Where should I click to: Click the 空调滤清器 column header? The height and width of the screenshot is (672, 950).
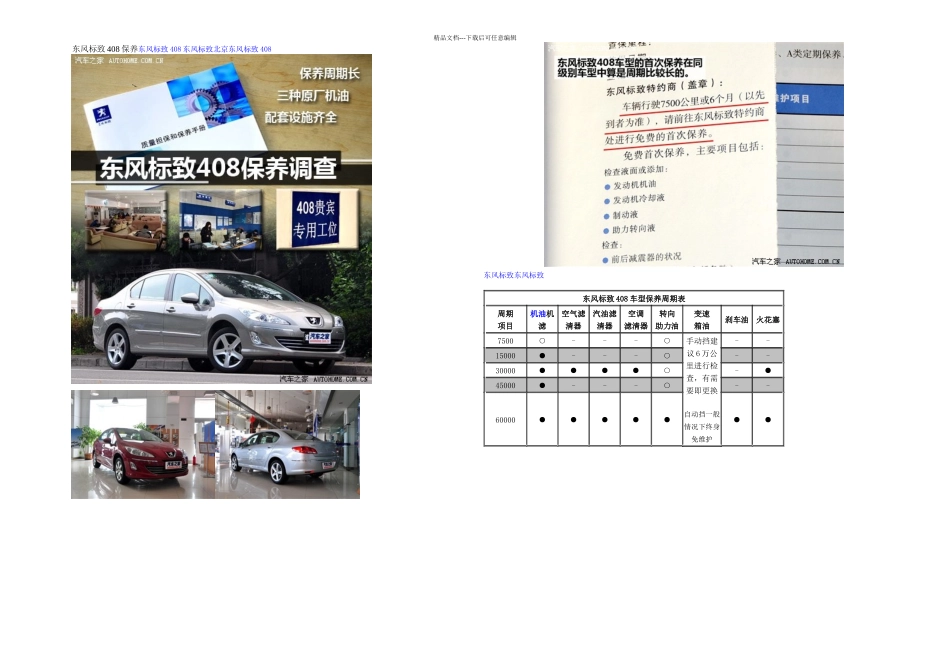[x=636, y=320]
